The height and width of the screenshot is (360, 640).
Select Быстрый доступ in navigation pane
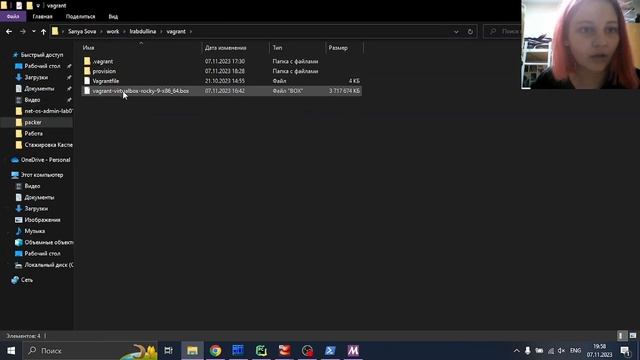click(42, 55)
